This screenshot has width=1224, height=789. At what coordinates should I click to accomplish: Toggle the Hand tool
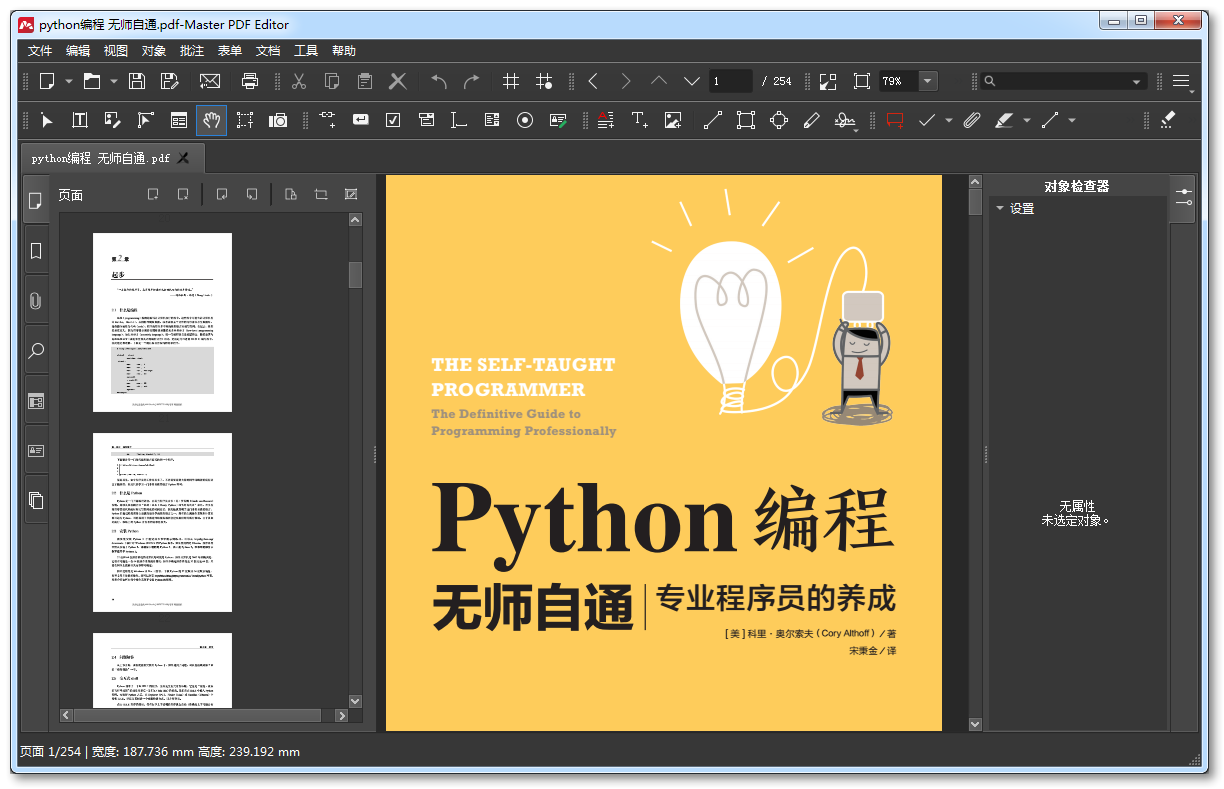[x=211, y=120]
